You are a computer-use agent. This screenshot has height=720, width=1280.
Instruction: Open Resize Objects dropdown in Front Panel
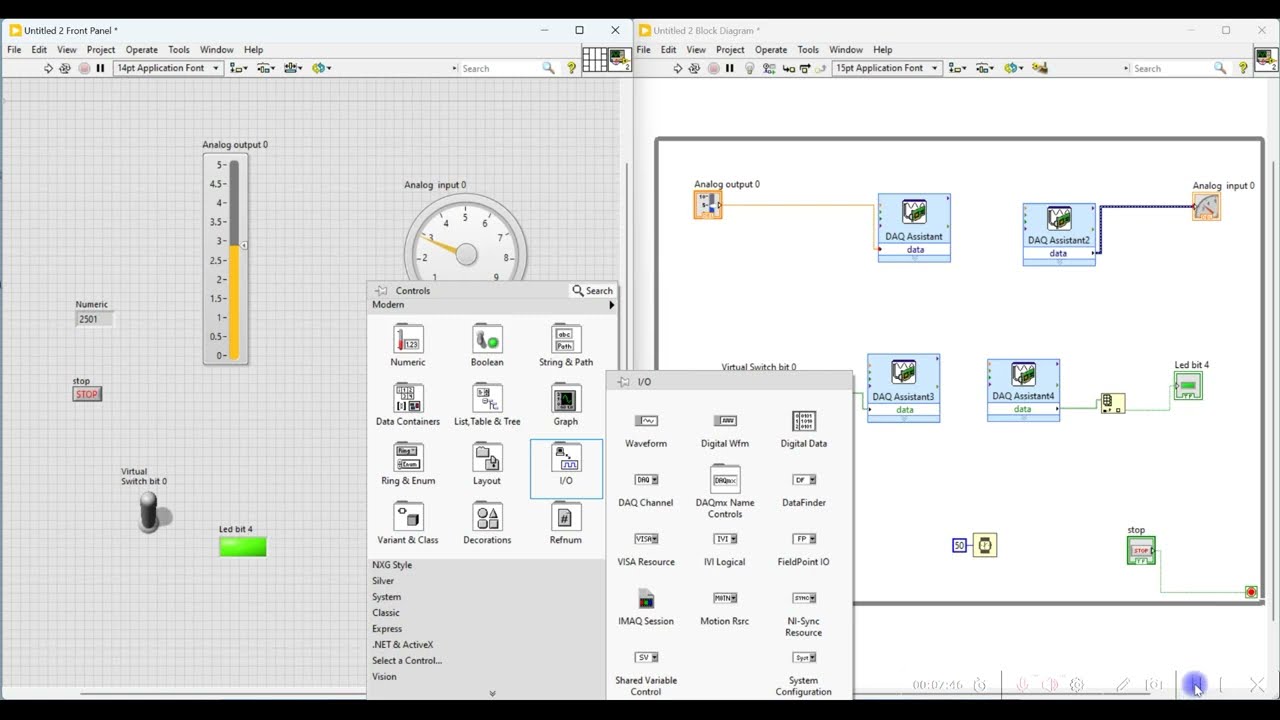coord(293,68)
